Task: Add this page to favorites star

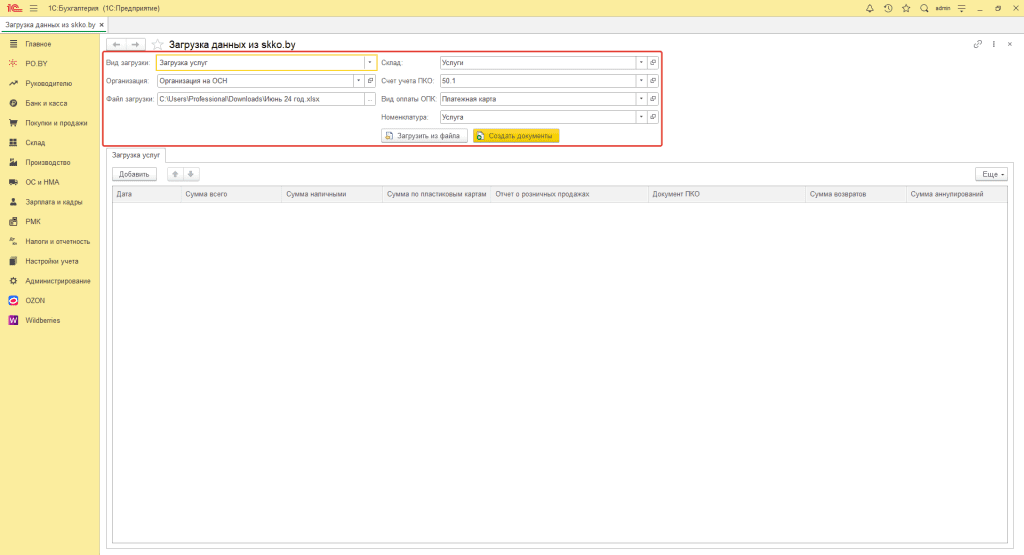Action: pos(157,45)
